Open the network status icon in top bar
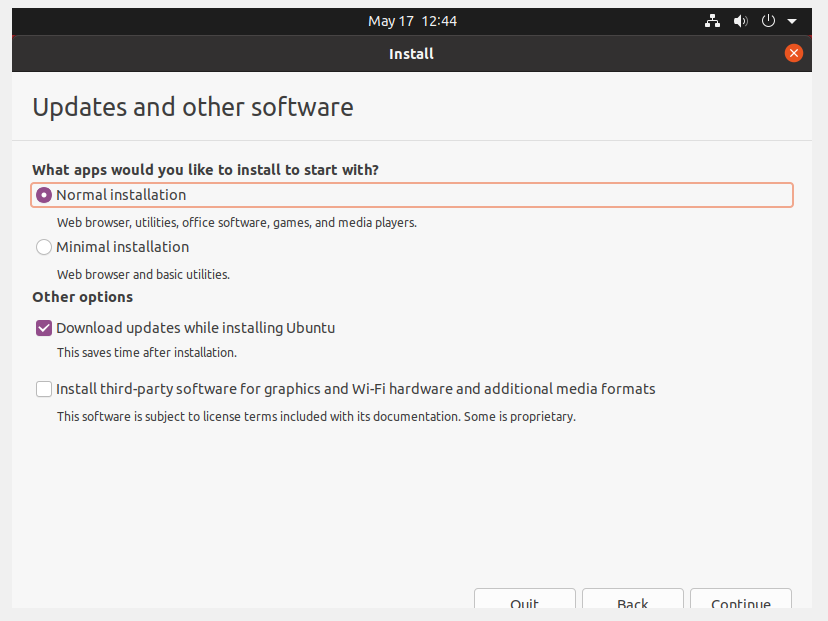The width and height of the screenshot is (828, 621). 712,21
